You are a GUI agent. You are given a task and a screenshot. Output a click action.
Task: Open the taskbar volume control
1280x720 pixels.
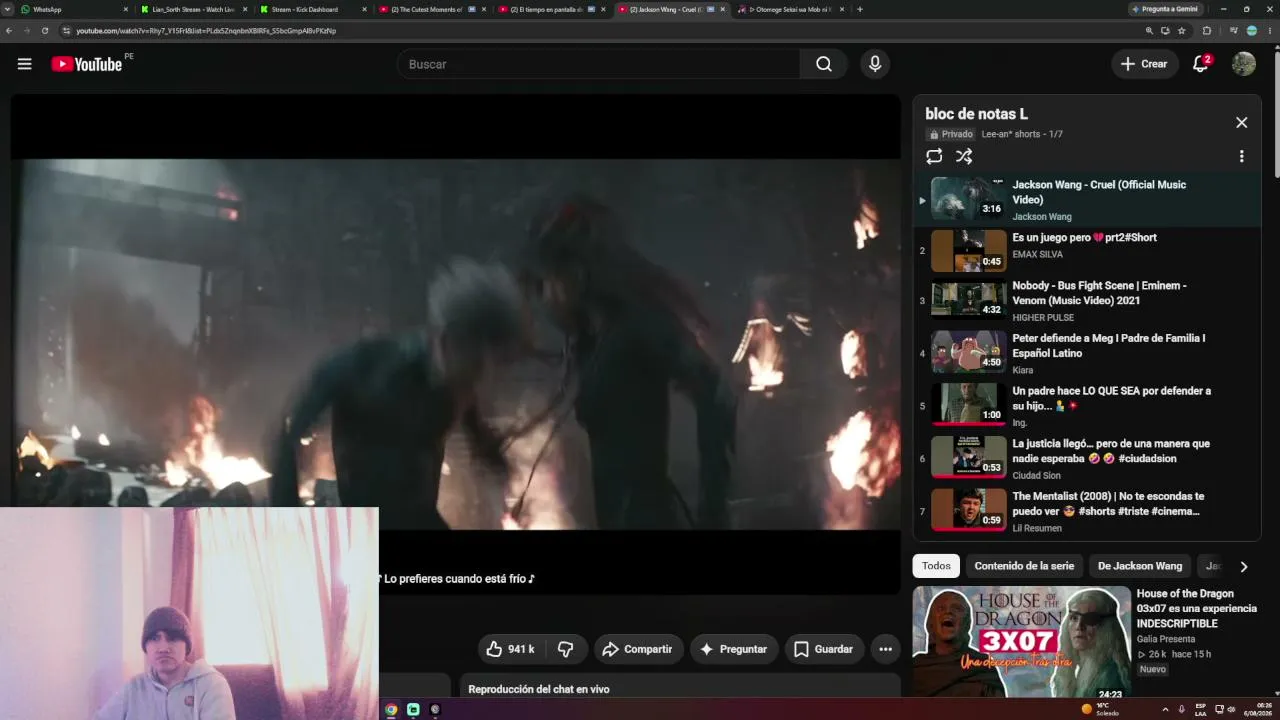tap(1231, 709)
